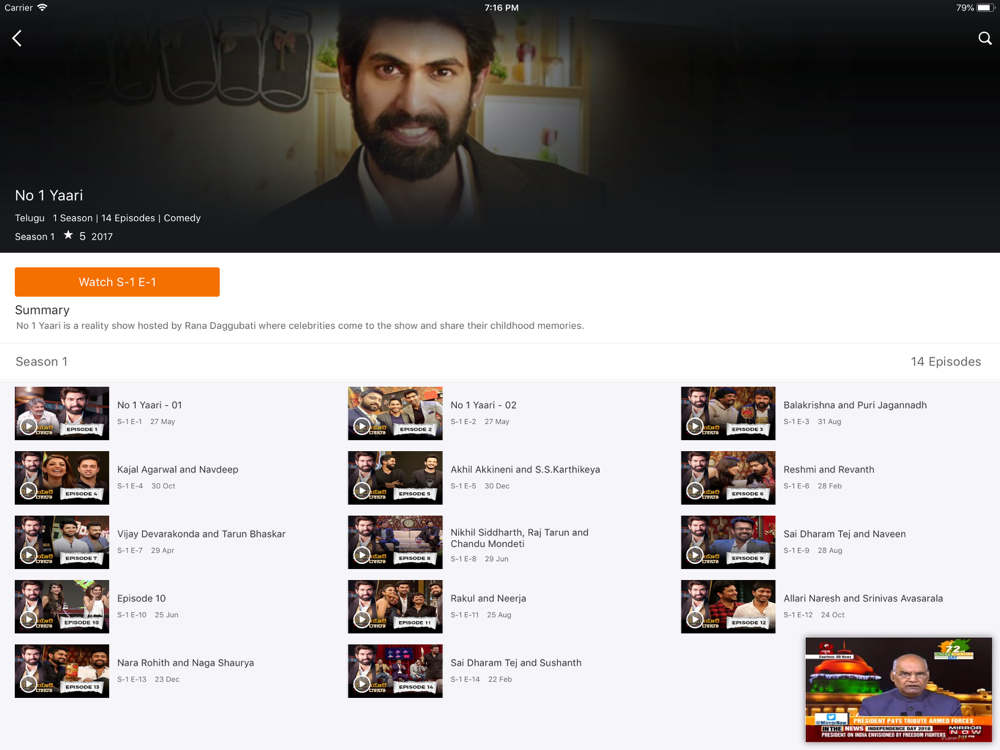Tap the Wi-Fi status icon
The image size is (1000, 750).
pyautogui.click(x=42, y=8)
